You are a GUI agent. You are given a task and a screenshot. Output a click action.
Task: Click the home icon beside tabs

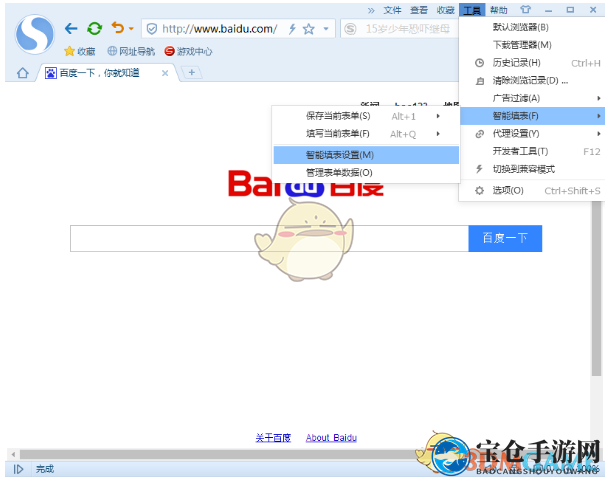click(x=22, y=73)
